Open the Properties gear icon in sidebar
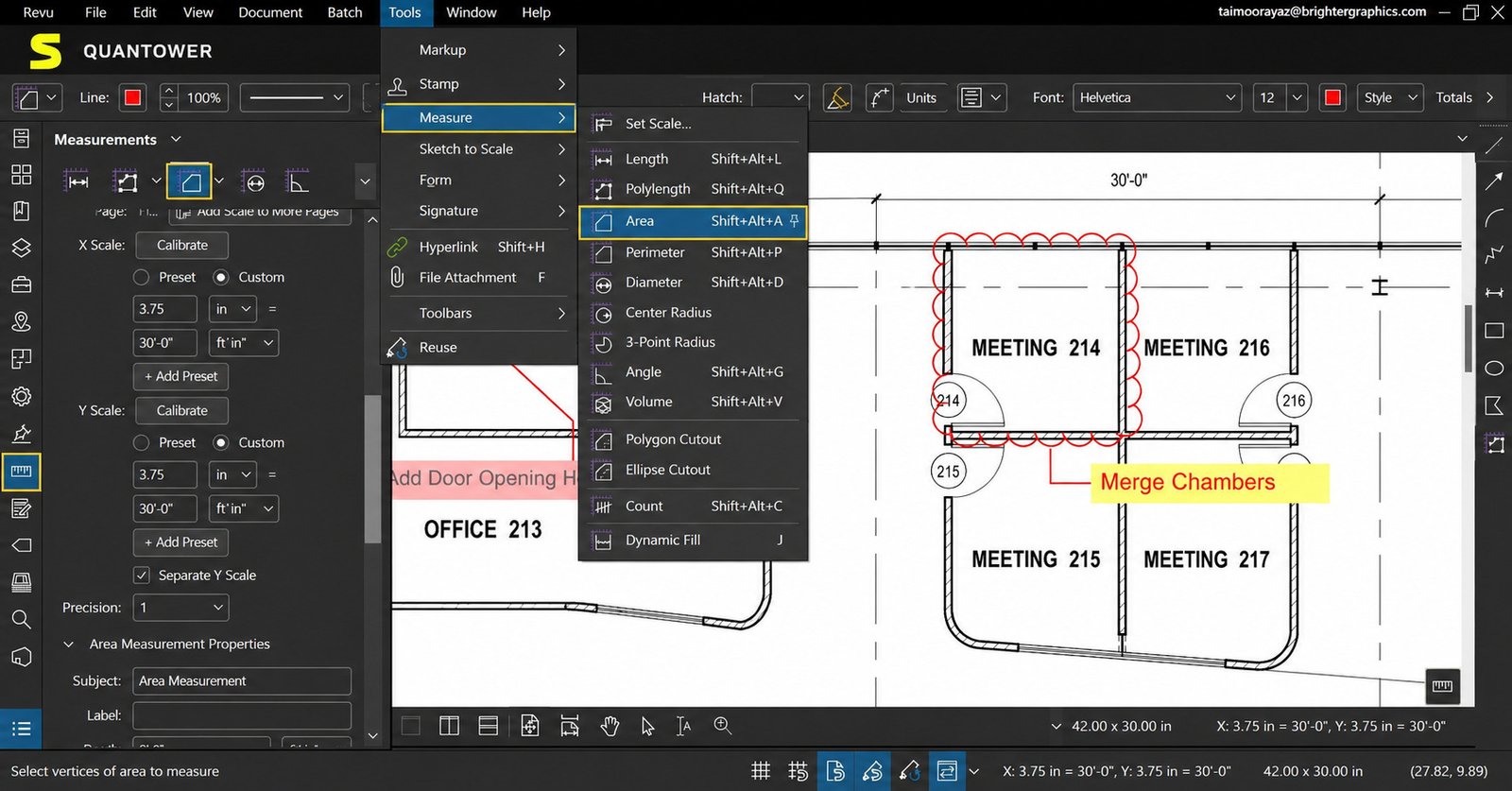 [x=21, y=396]
